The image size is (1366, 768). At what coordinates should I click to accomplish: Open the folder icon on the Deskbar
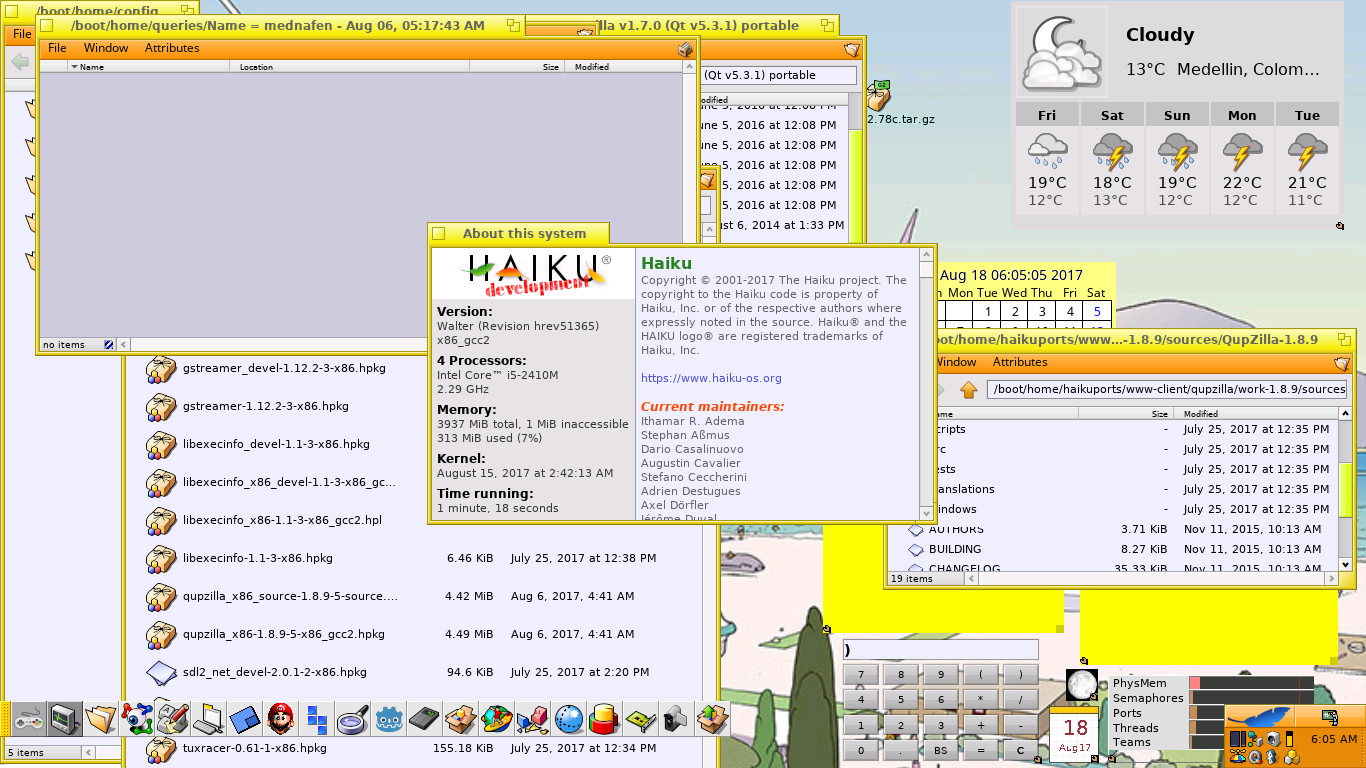click(100, 718)
